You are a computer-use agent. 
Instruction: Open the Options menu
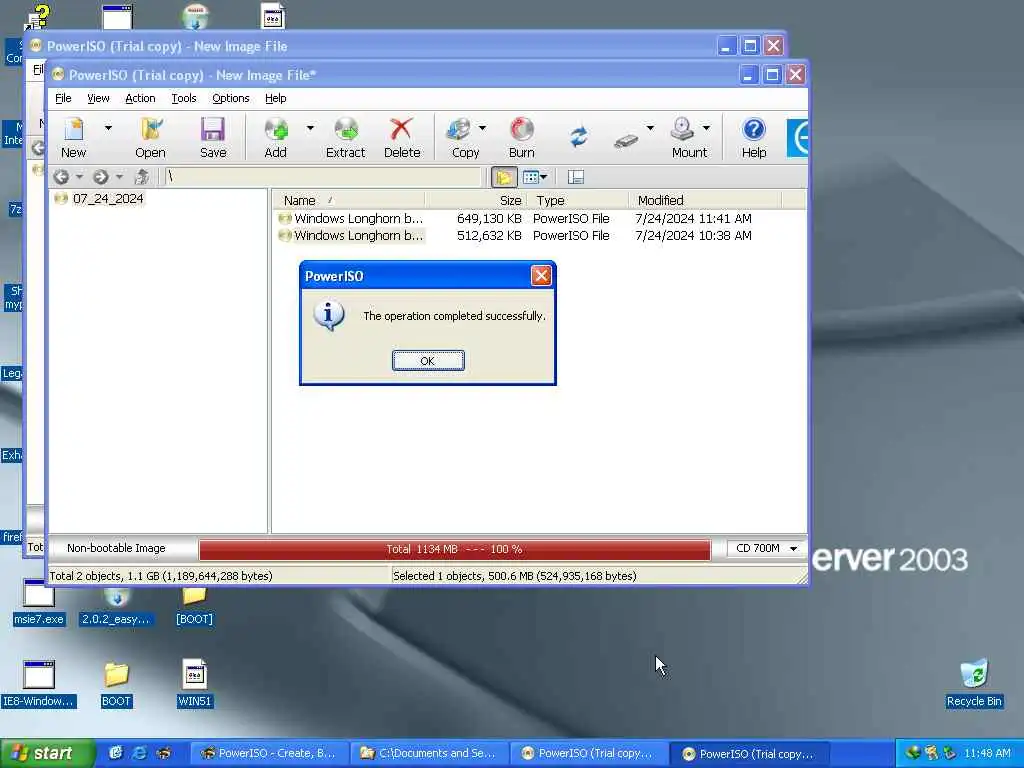pos(231,99)
